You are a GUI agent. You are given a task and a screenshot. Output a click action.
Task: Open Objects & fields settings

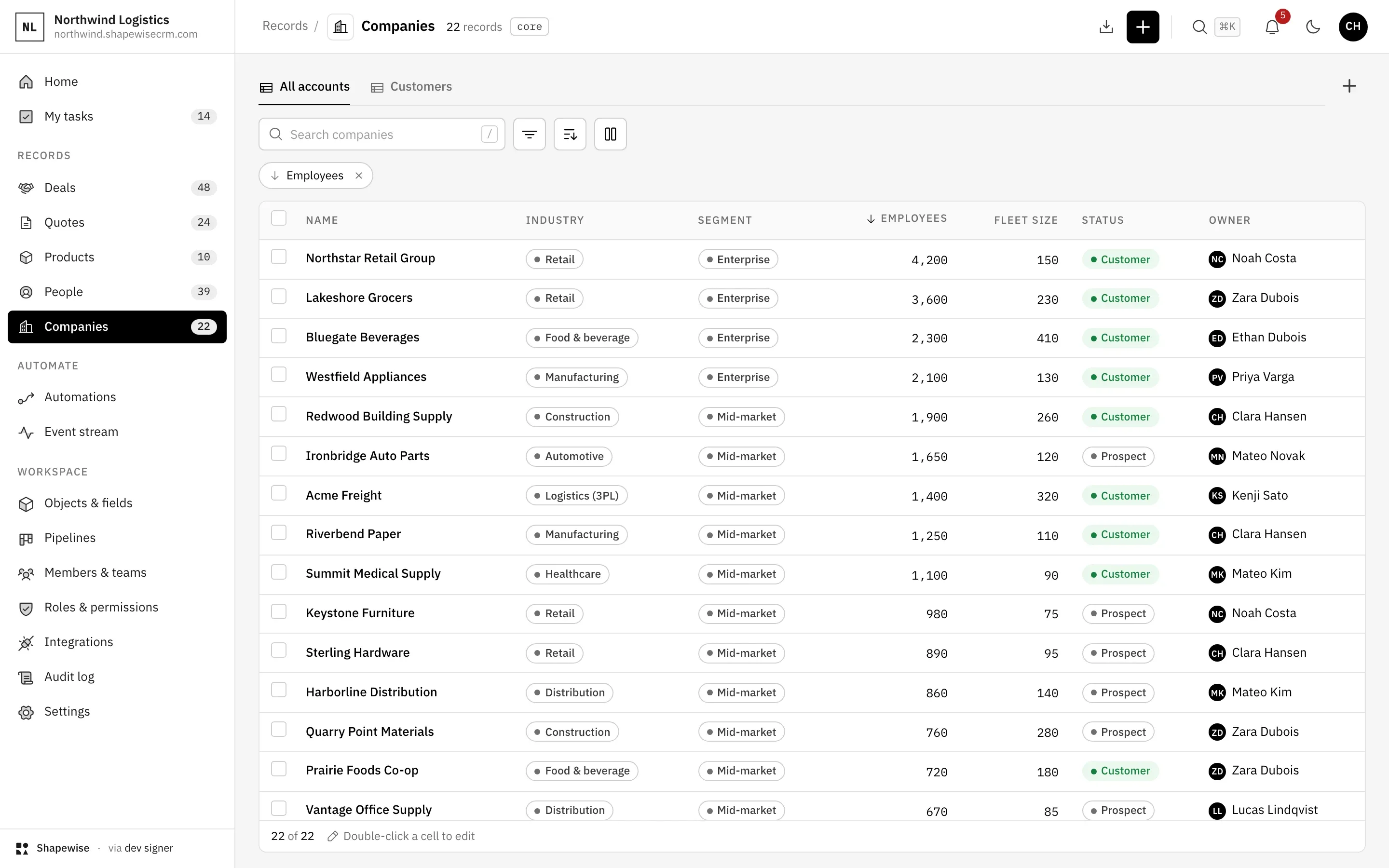coord(117,503)
